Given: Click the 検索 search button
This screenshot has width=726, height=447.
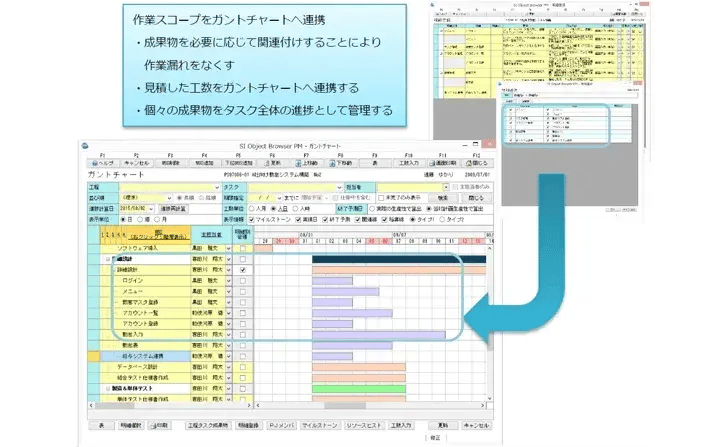Looking at the screenshot, I should point(426,198).
